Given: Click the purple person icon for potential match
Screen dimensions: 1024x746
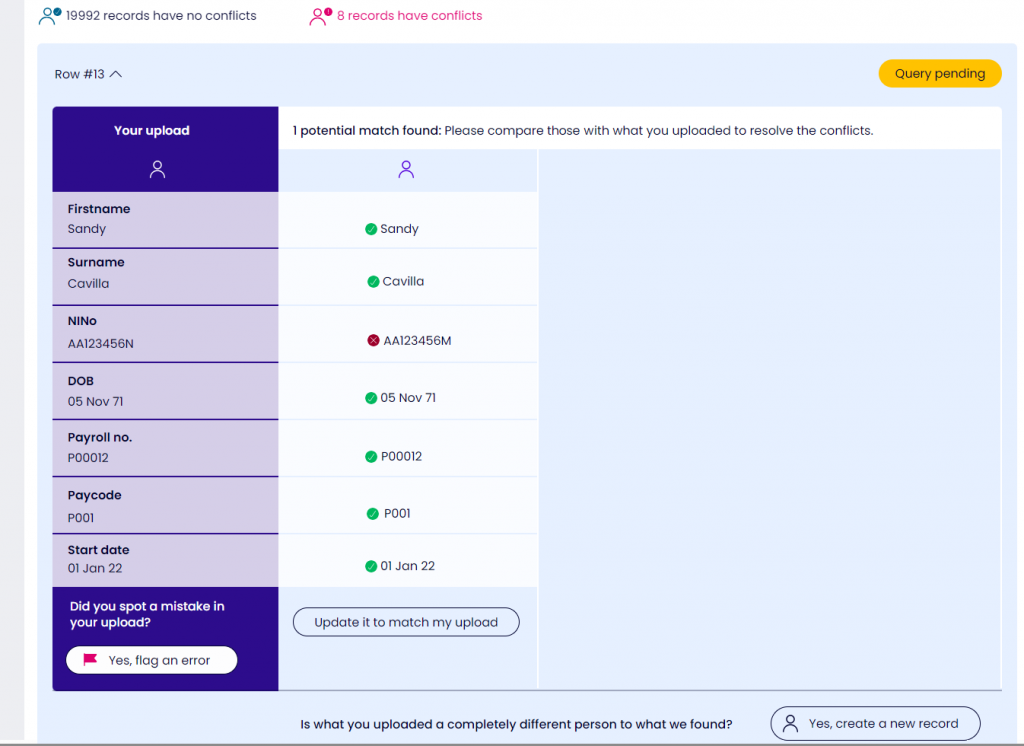Looking at the screenshot, I should [406, 170].
